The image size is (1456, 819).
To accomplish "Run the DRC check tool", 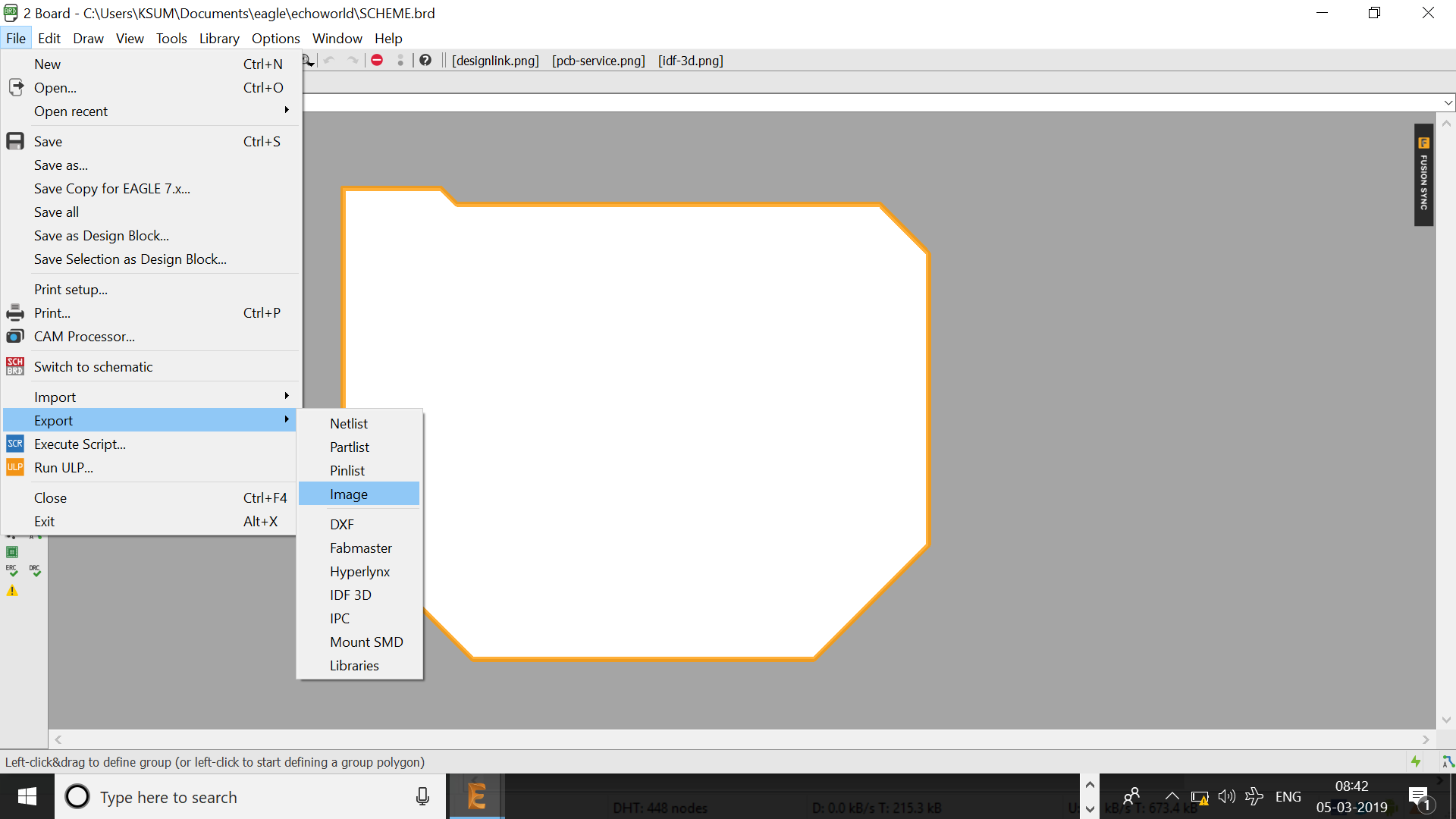I will (35, 570).
